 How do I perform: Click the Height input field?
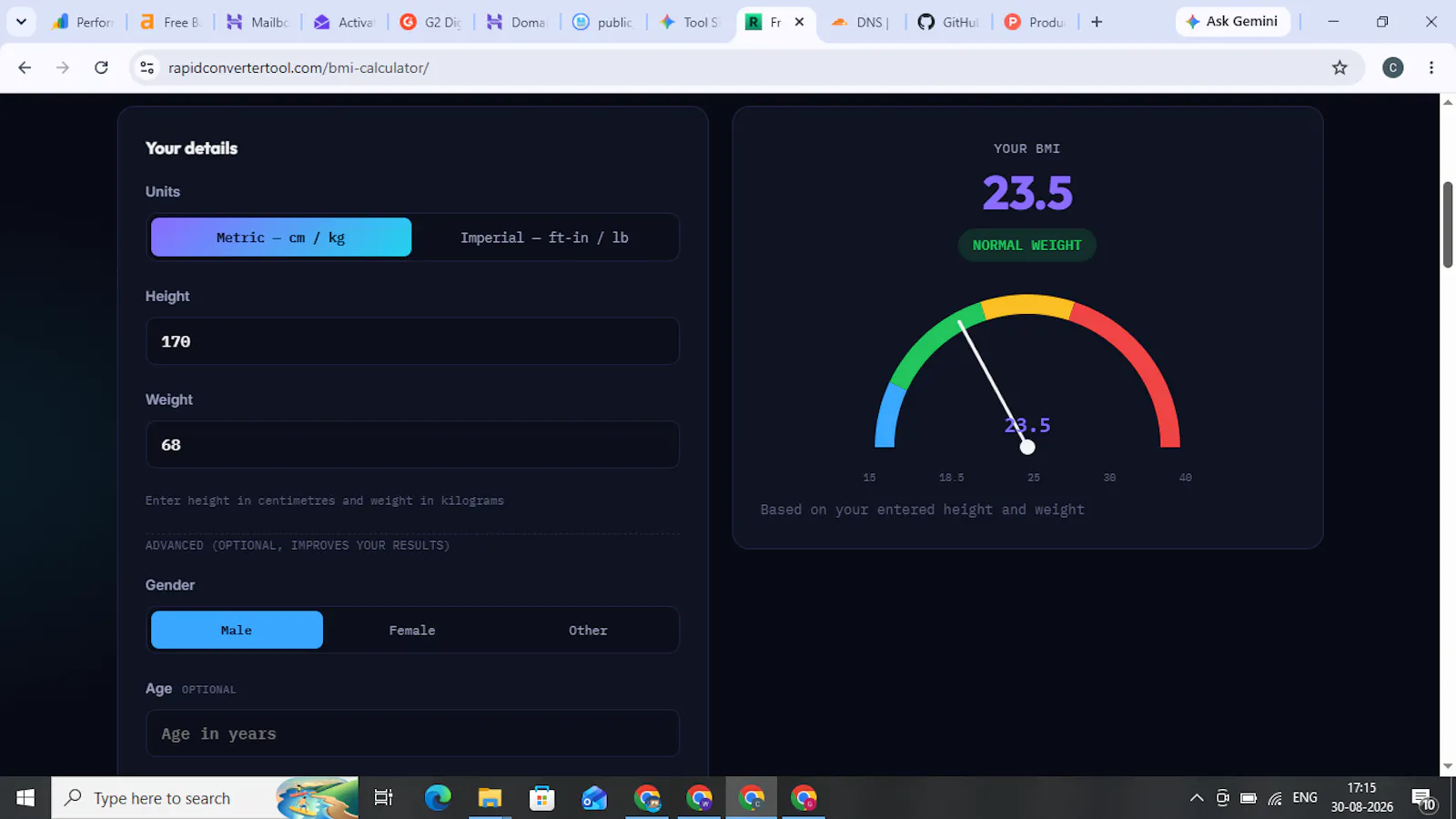point(412,341)
